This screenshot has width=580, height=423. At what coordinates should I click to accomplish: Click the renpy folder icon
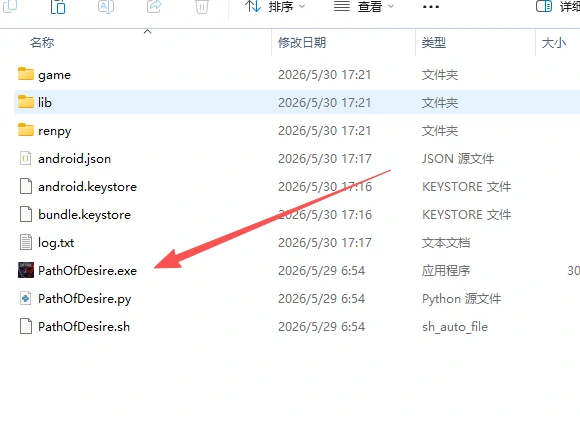tap(26, 130)
